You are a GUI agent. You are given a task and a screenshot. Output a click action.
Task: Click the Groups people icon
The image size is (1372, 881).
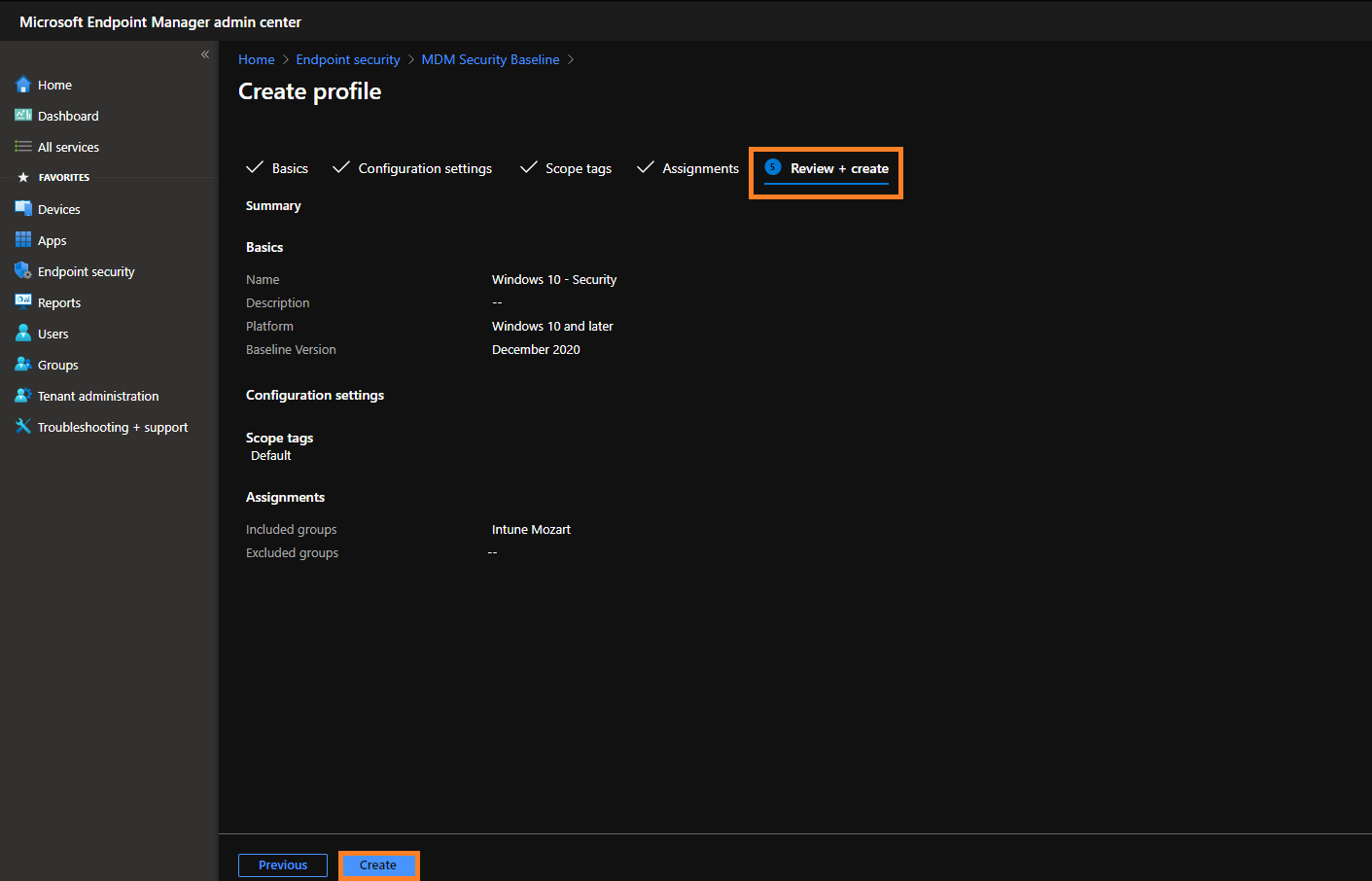coord(23,365)
